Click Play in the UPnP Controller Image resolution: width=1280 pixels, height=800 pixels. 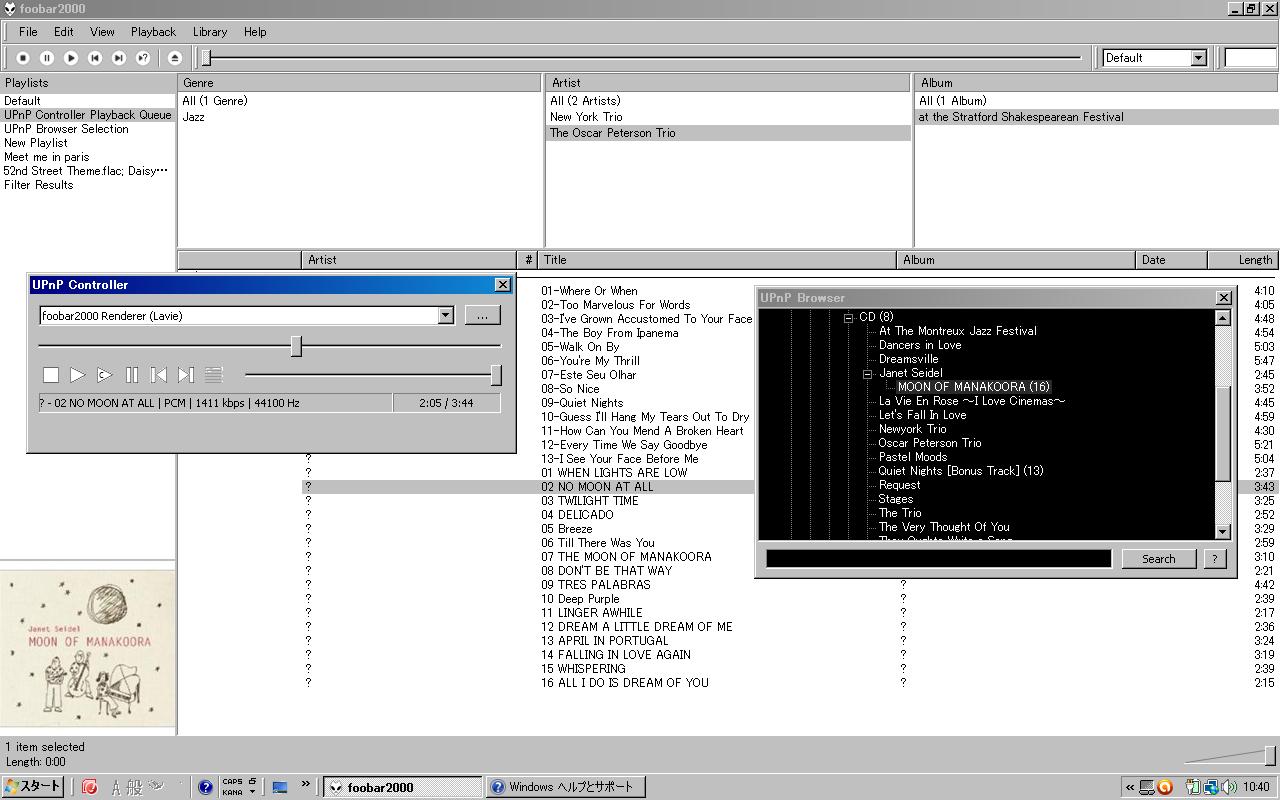point(77,375)
